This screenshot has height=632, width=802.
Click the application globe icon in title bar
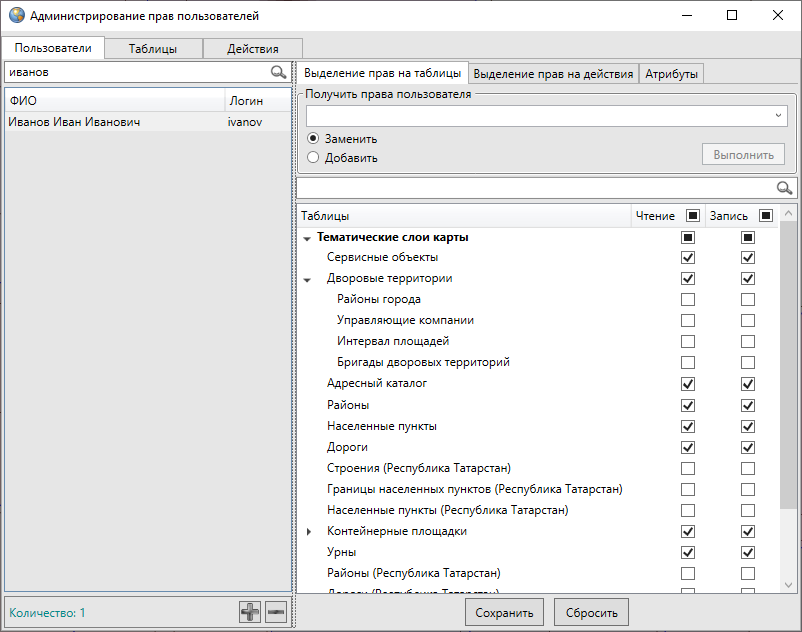point(16,16)
